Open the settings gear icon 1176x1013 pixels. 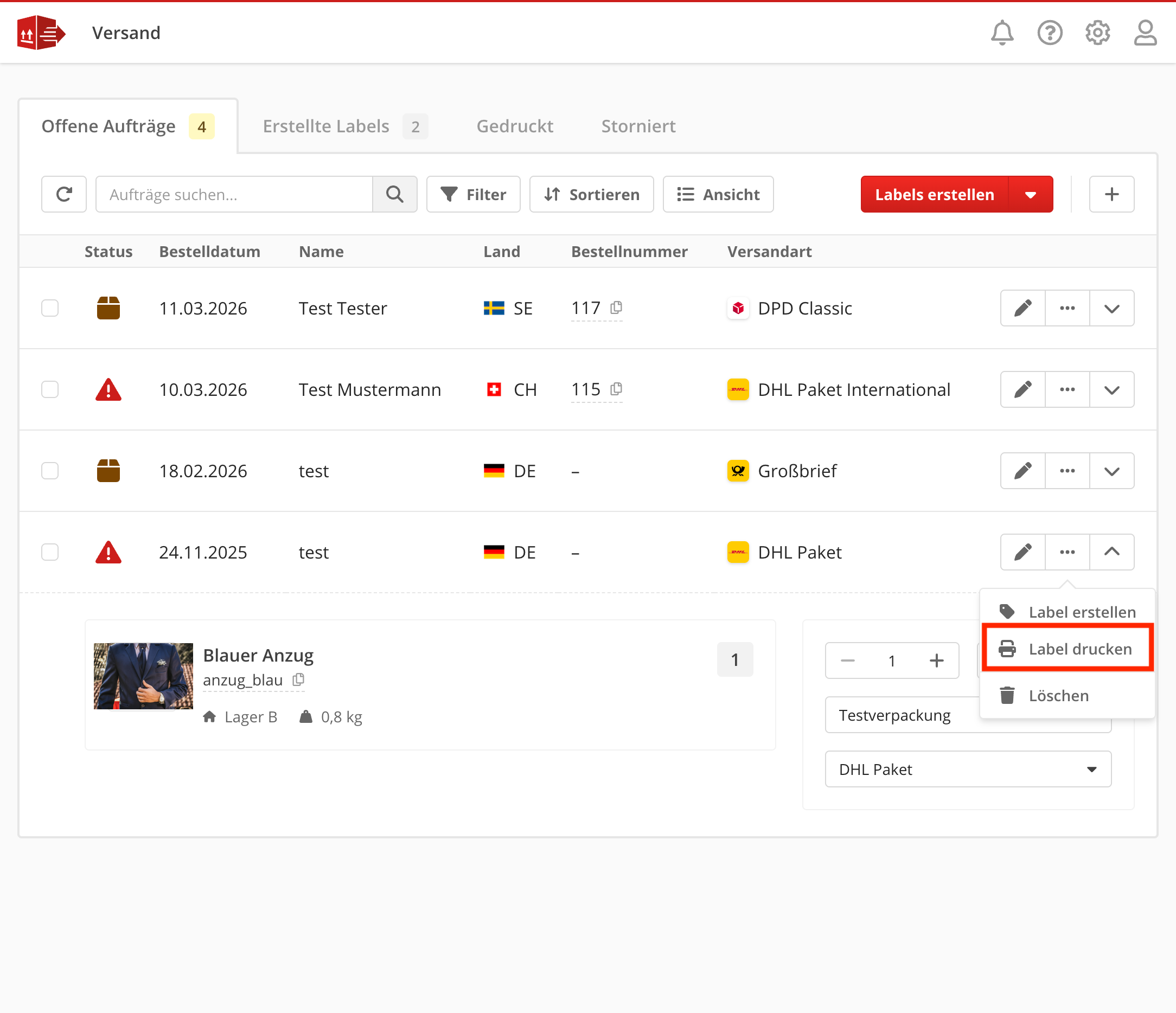pos(1097,33)
